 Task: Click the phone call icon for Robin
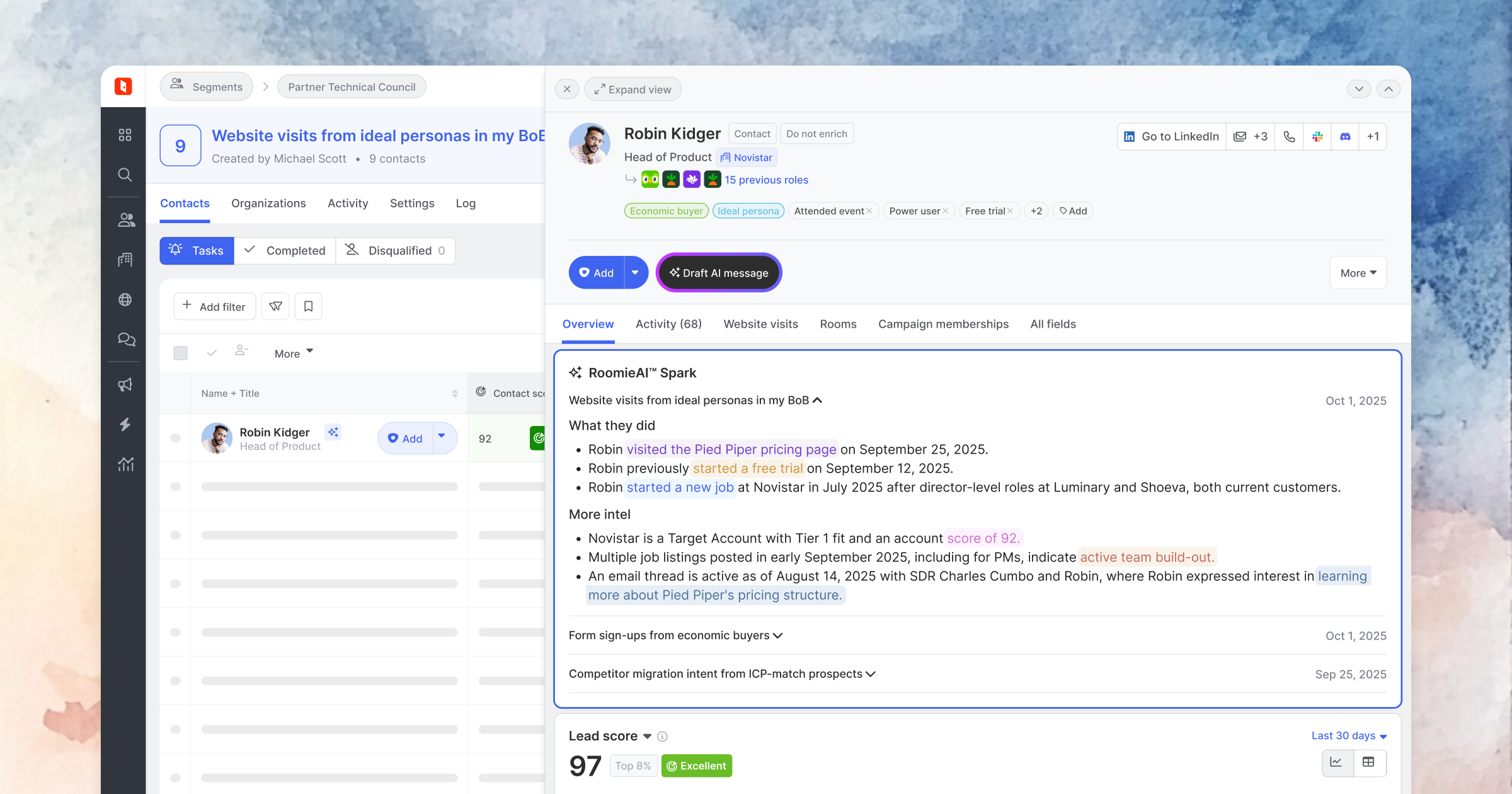point(1289,137)
